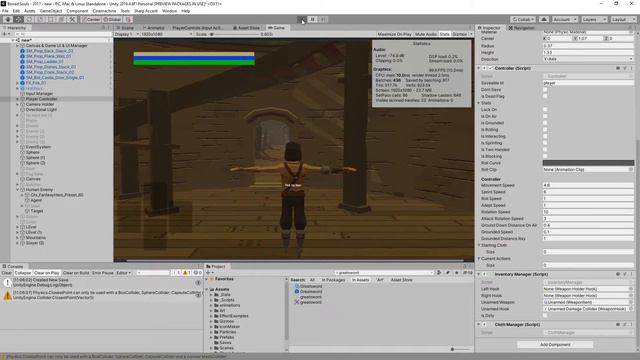Screen dimensions: 640x360
Task: Toggle Global handle rotation button
Action: click(112, 19)
